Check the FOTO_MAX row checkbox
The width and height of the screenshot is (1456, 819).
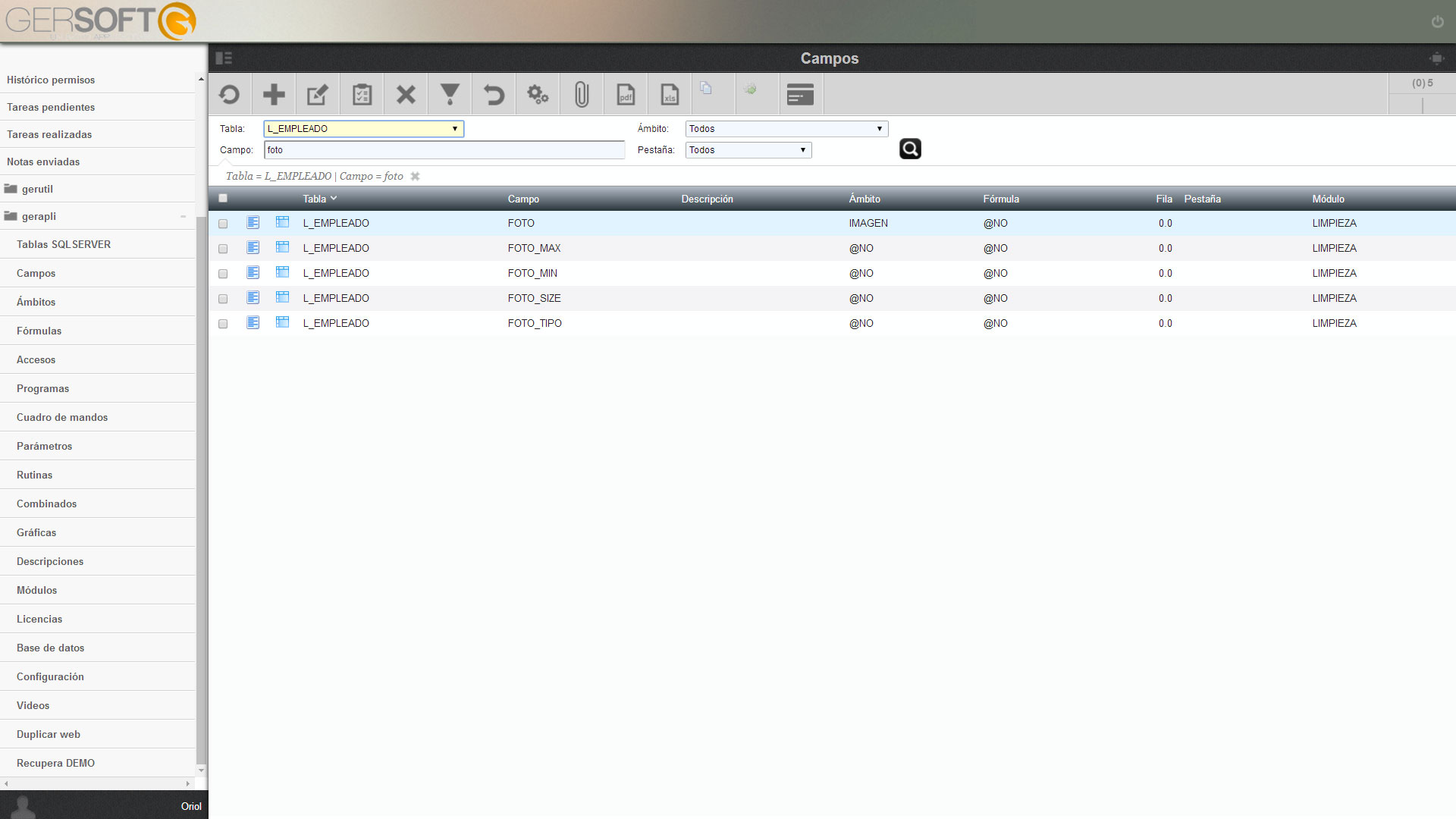pos(223,249)
